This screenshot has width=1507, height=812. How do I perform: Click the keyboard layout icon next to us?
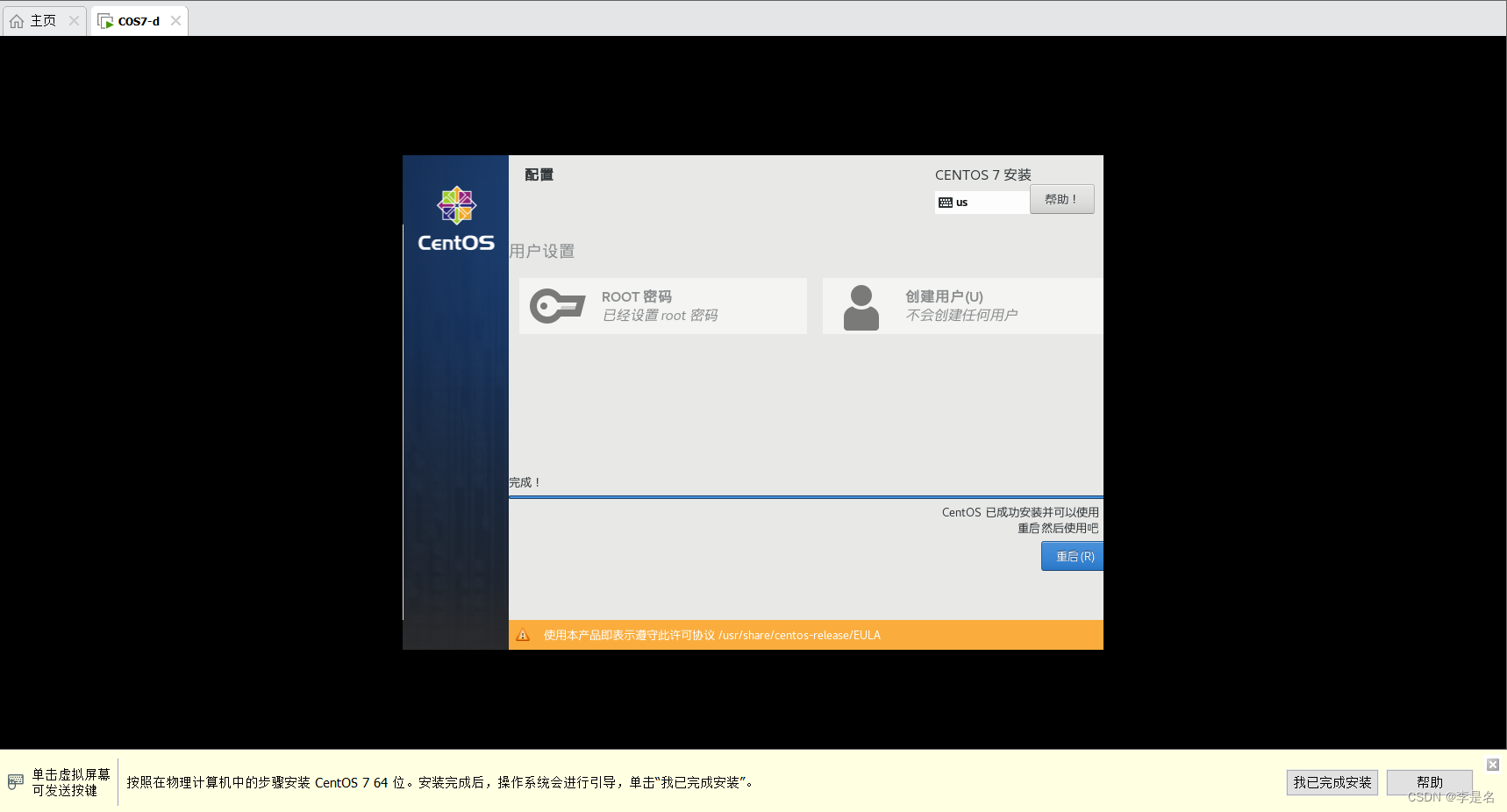coord(946,203)
